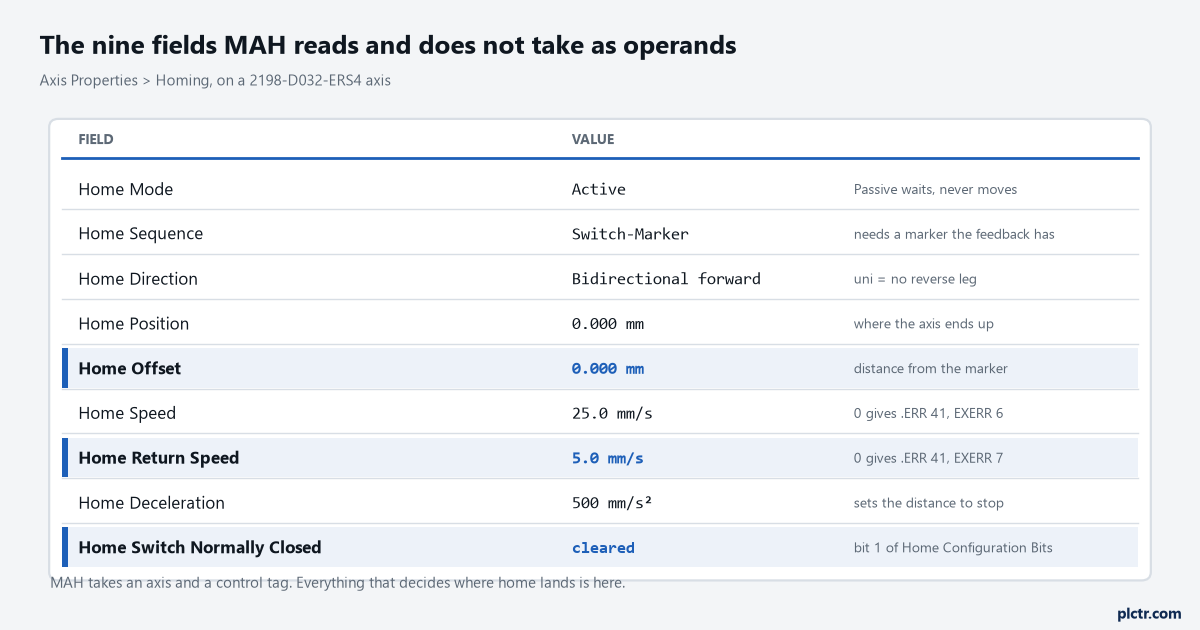Click the Home Deceleration field label
Image resolution: width=1200 pixels, height=630 pixels.
coord(152,503)
